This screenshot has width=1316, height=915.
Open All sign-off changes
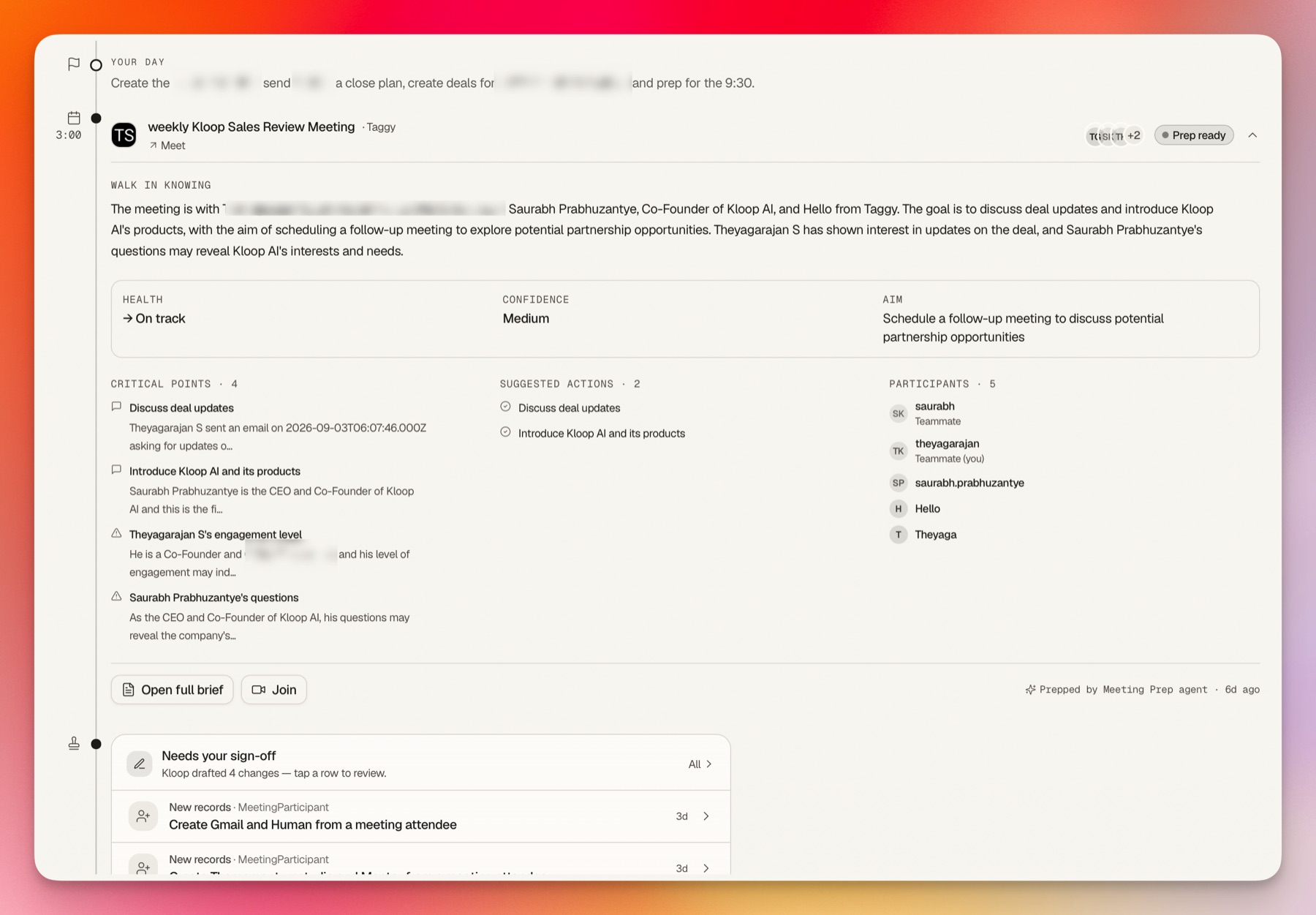click(x=700, y=764)
